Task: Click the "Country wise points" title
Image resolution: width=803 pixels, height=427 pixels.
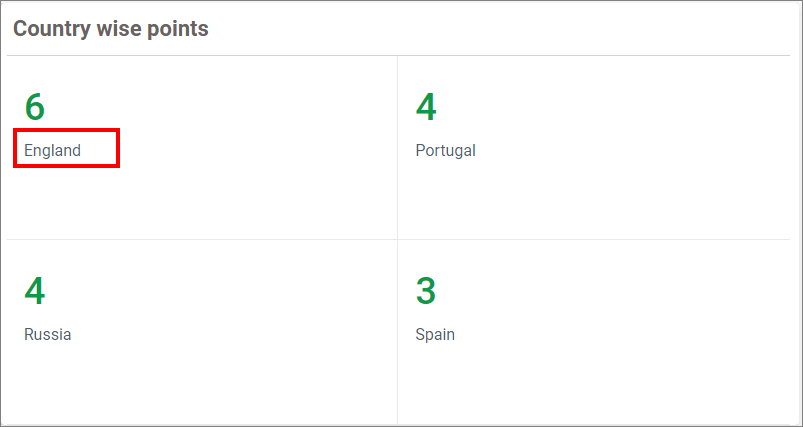Action: (x=111, y=29)
